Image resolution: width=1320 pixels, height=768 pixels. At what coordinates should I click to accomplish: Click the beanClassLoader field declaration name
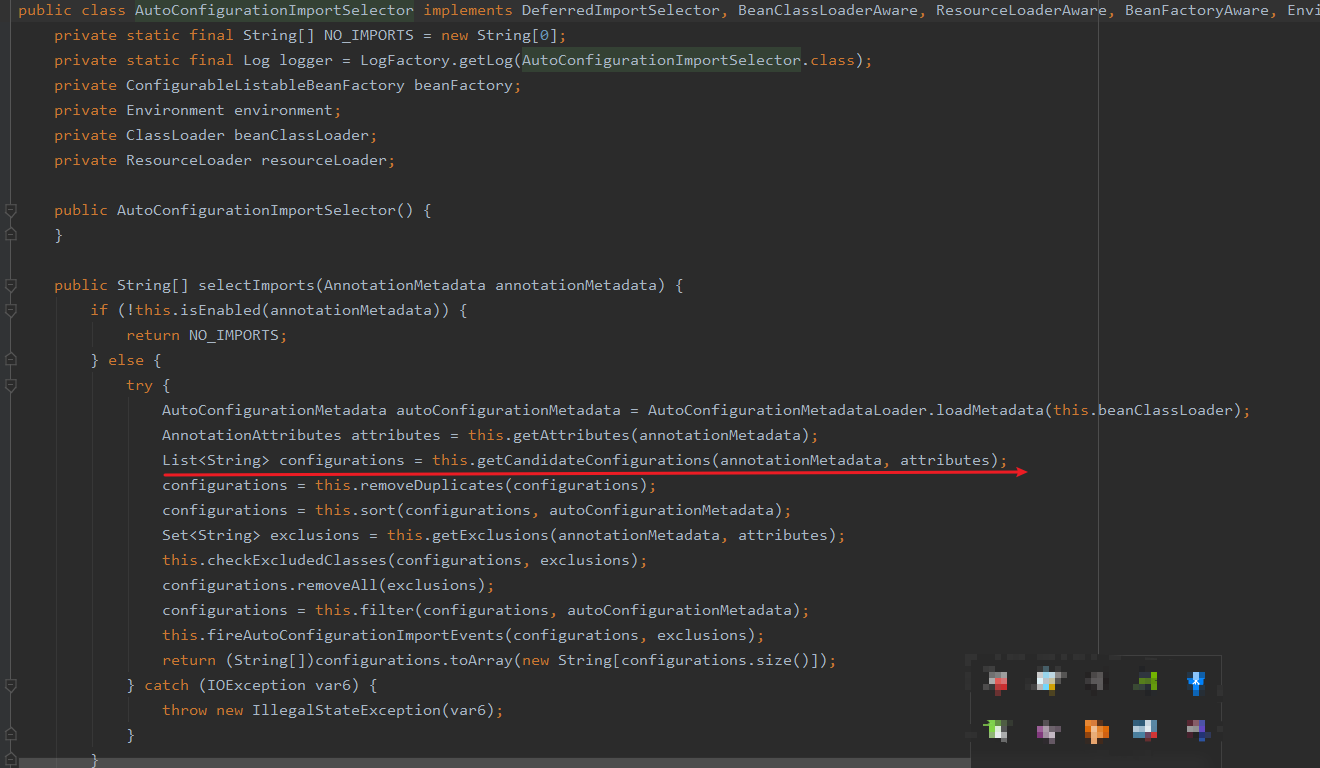[301, 135]
